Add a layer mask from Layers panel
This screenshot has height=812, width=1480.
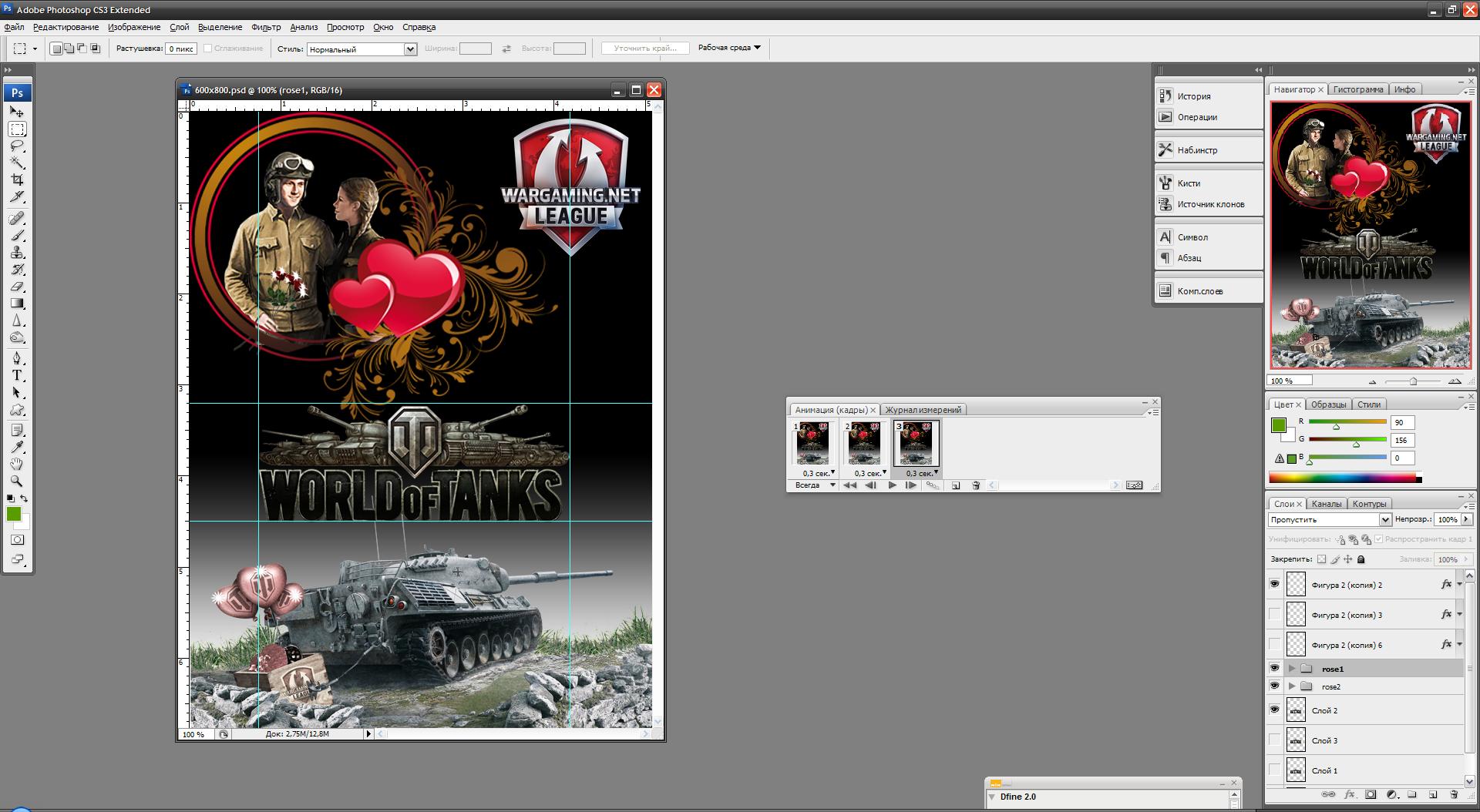point(1371,794)
